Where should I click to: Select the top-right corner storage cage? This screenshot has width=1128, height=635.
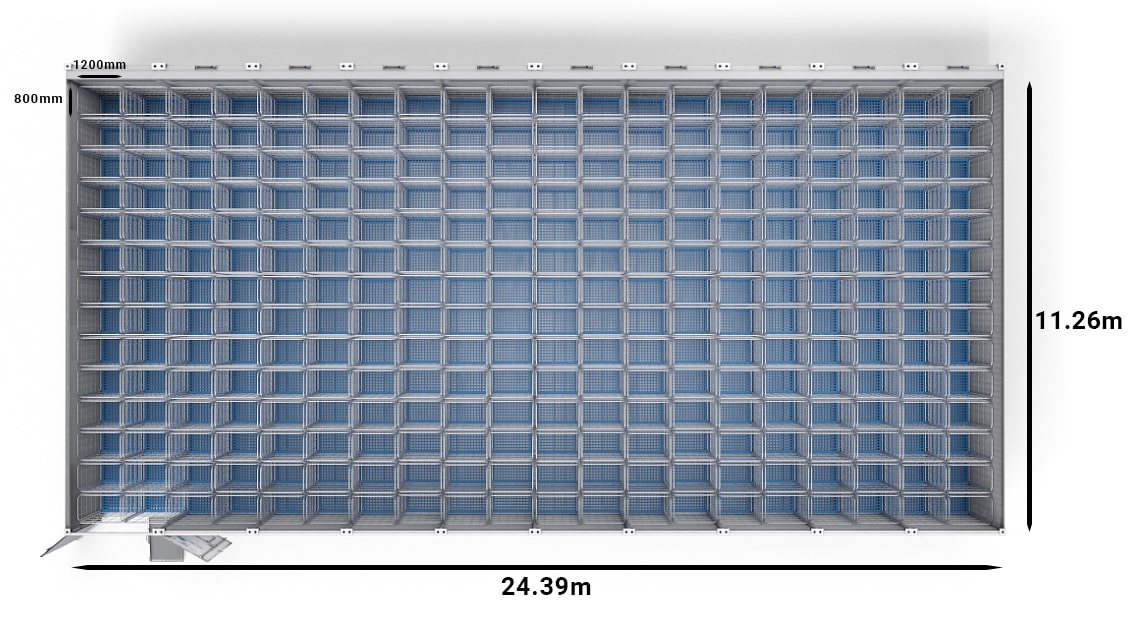pyautogui.click(x=971, y=102)
